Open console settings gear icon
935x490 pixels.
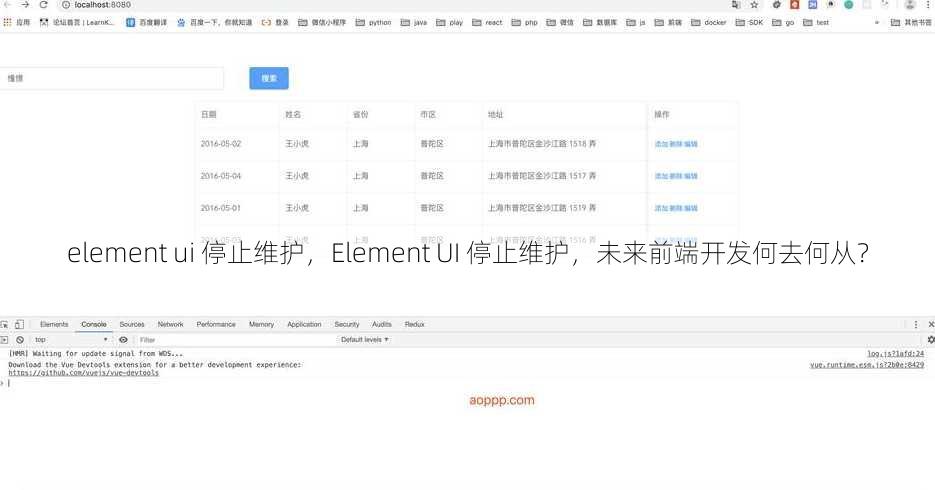pyautogui.click(x=930, y=340)
